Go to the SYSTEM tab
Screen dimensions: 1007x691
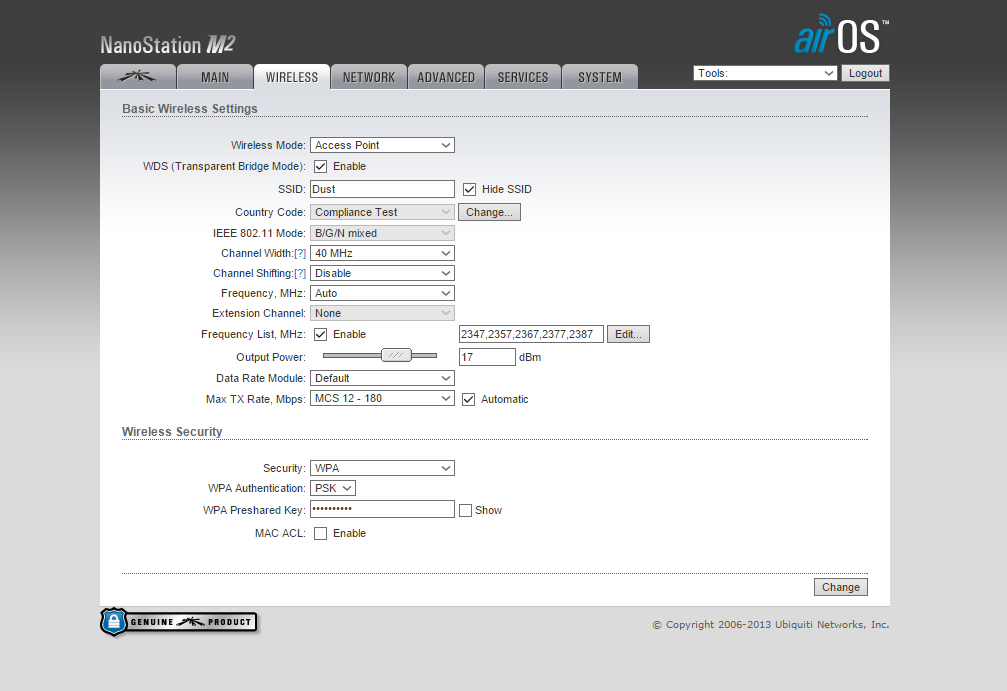click(600, 77)
